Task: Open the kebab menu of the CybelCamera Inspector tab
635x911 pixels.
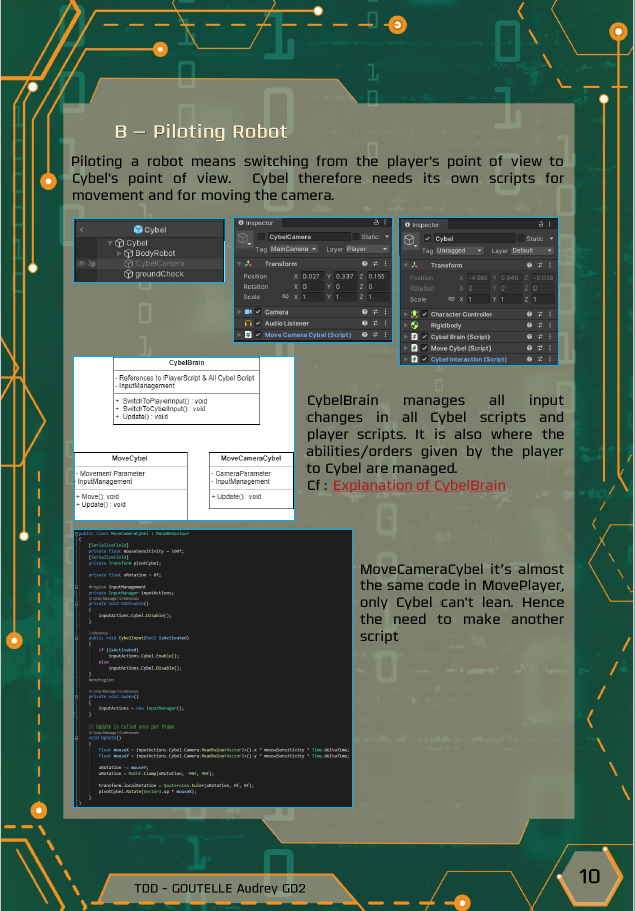Action: [386, 223]
